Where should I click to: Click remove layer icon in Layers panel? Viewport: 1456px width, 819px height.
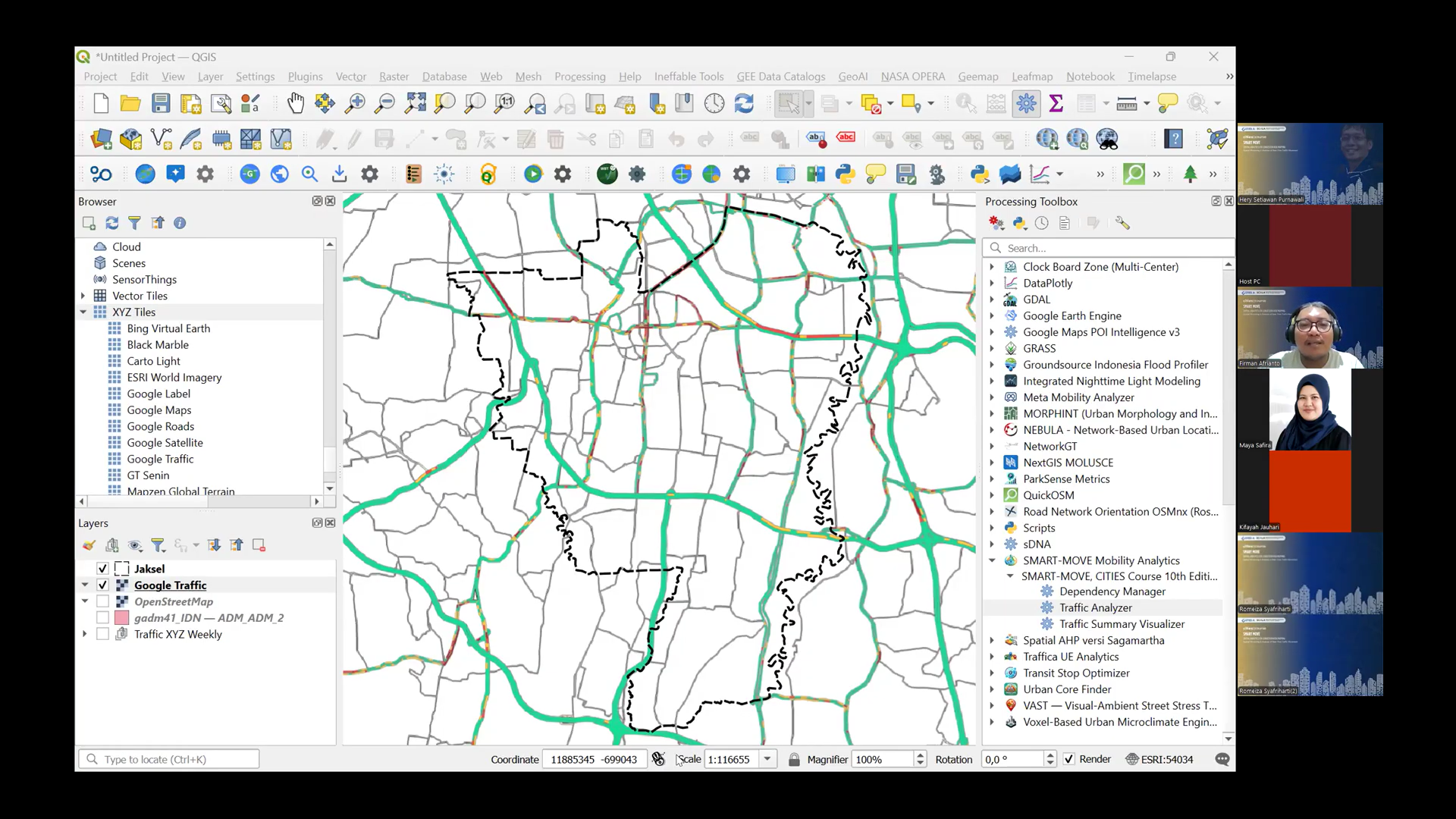pyautogui.click(x=259, y=545)
